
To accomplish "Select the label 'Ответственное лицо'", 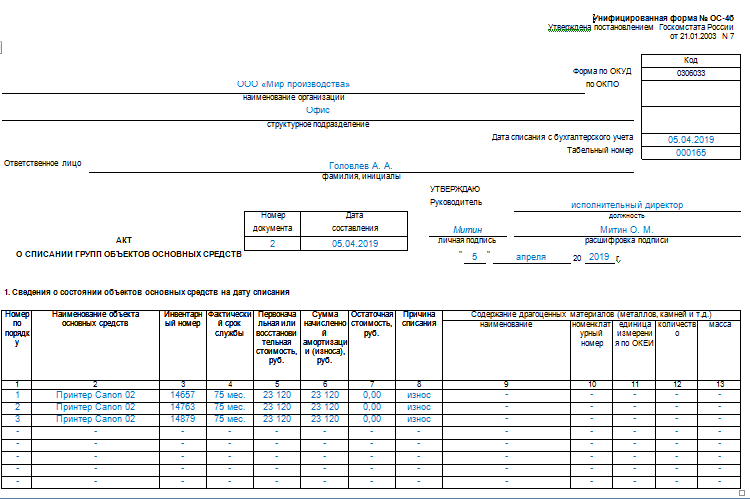I will pyautogui.click(x=43, y=163).
